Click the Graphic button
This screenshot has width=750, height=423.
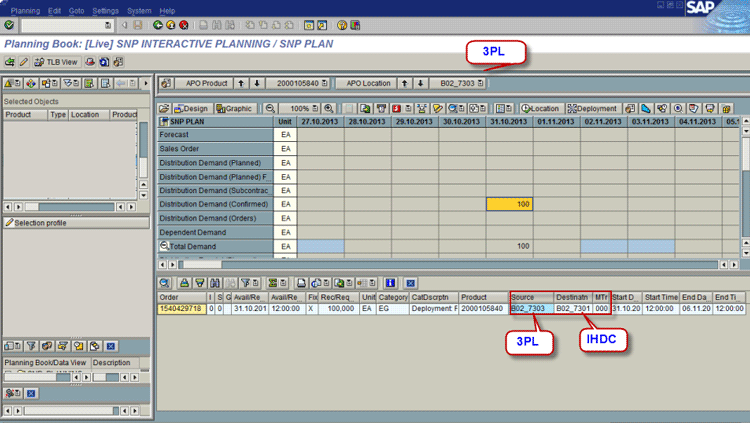click(x=234, y=109)
